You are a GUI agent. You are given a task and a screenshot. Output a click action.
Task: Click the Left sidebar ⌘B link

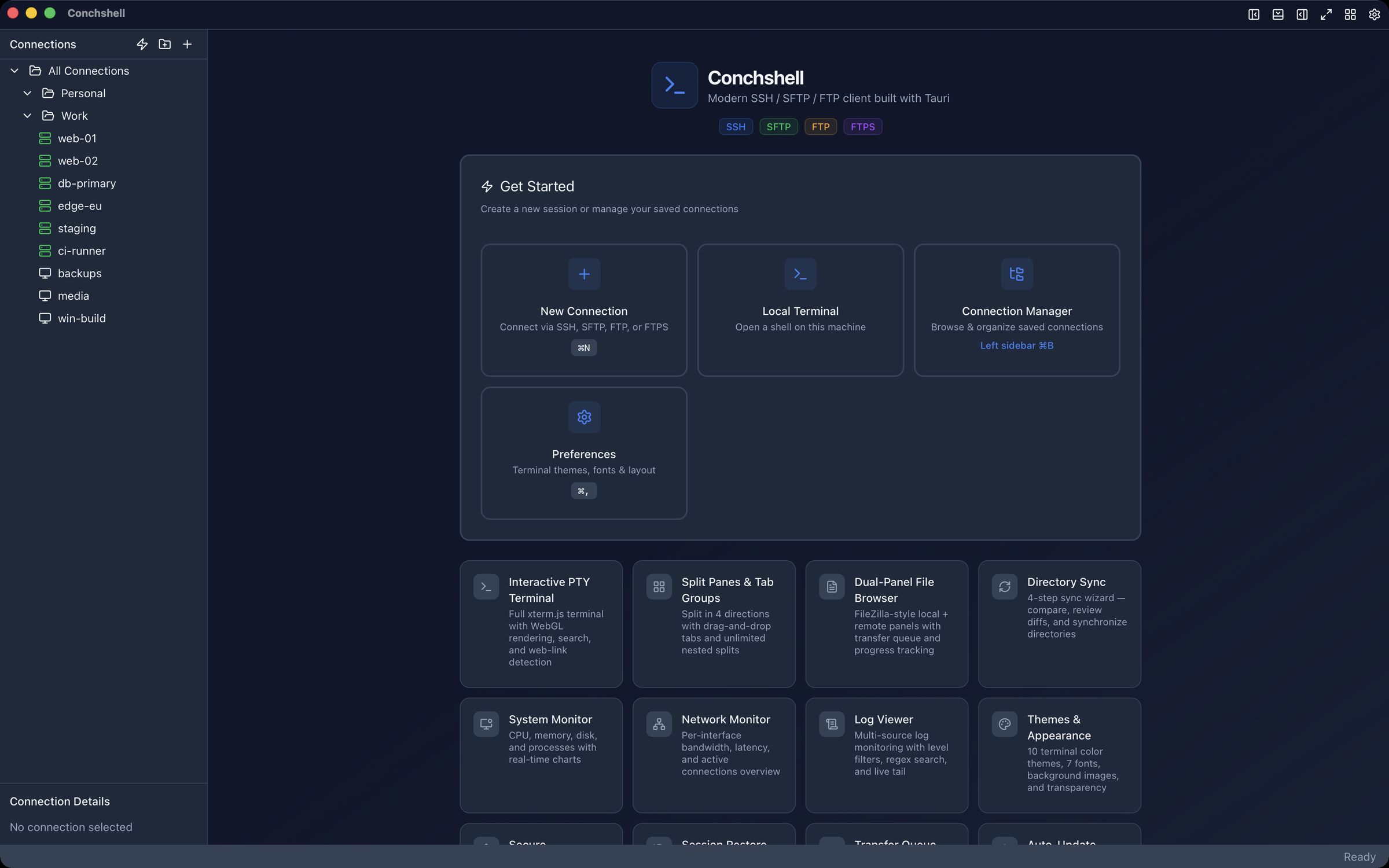[x=1017, y=345]
